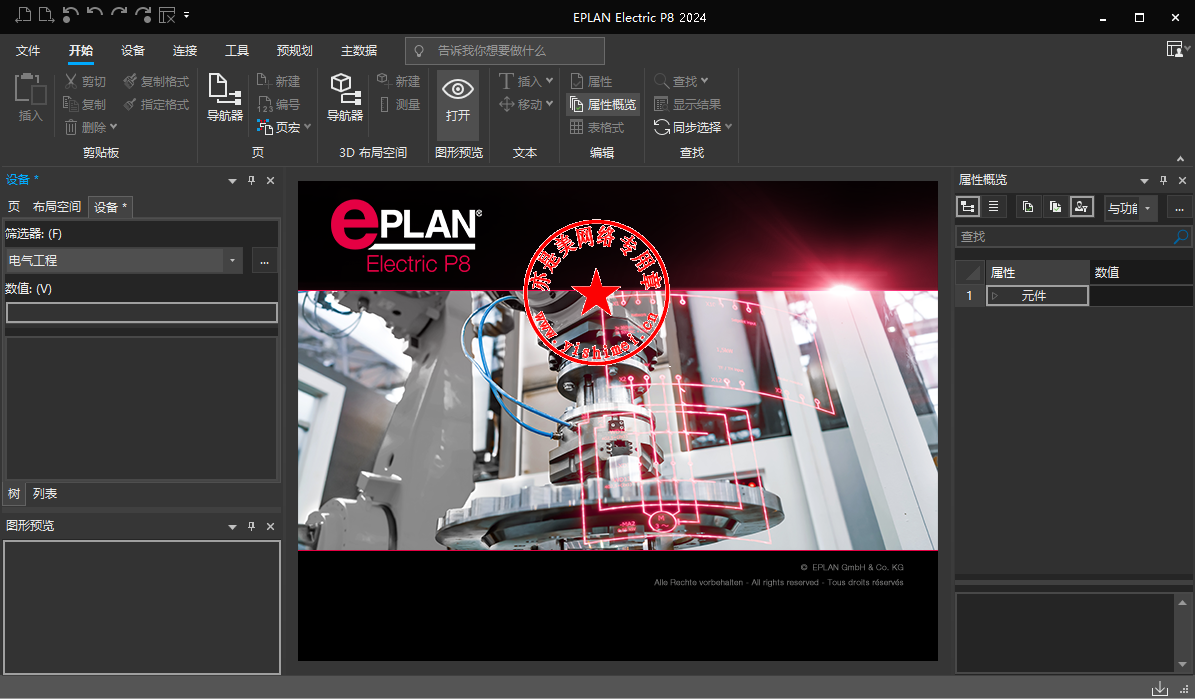Click the 属性 icon in the 编辑 group

pyautogui.click(x=577, y=81)
